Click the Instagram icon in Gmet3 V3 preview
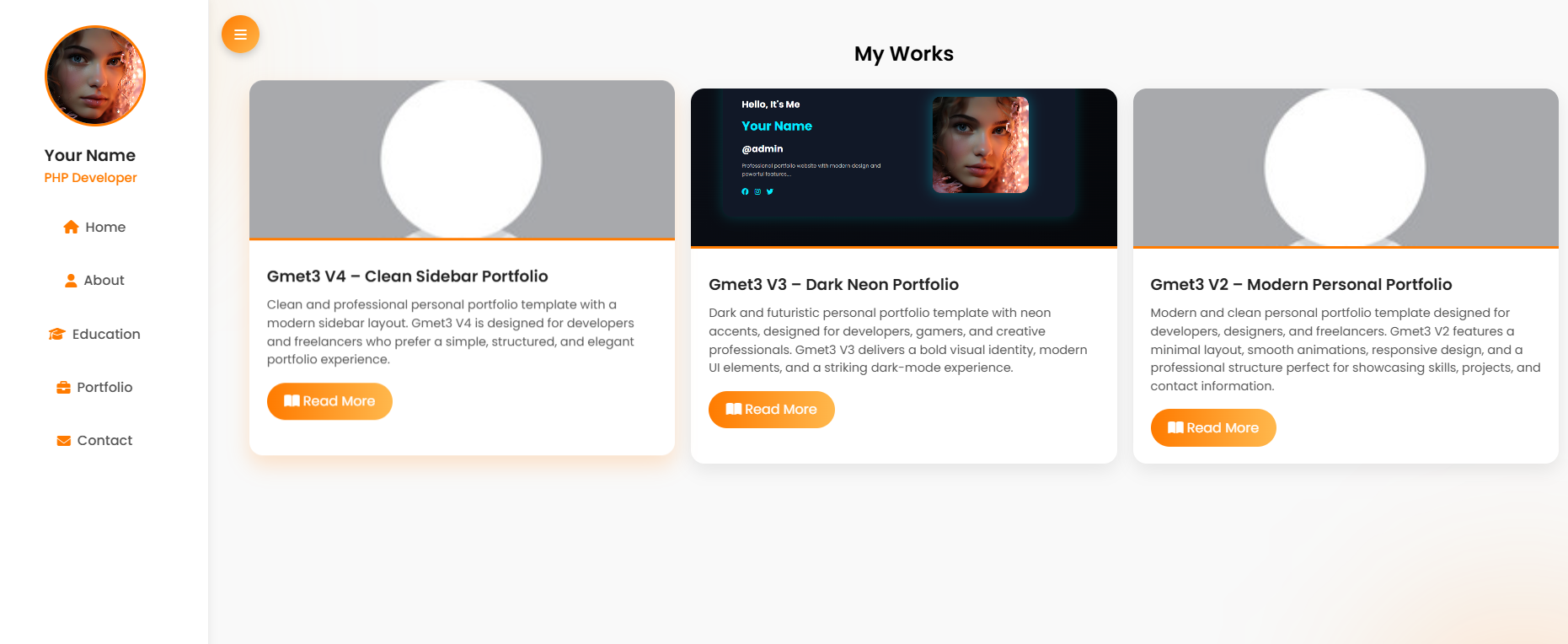 (757, 191)
